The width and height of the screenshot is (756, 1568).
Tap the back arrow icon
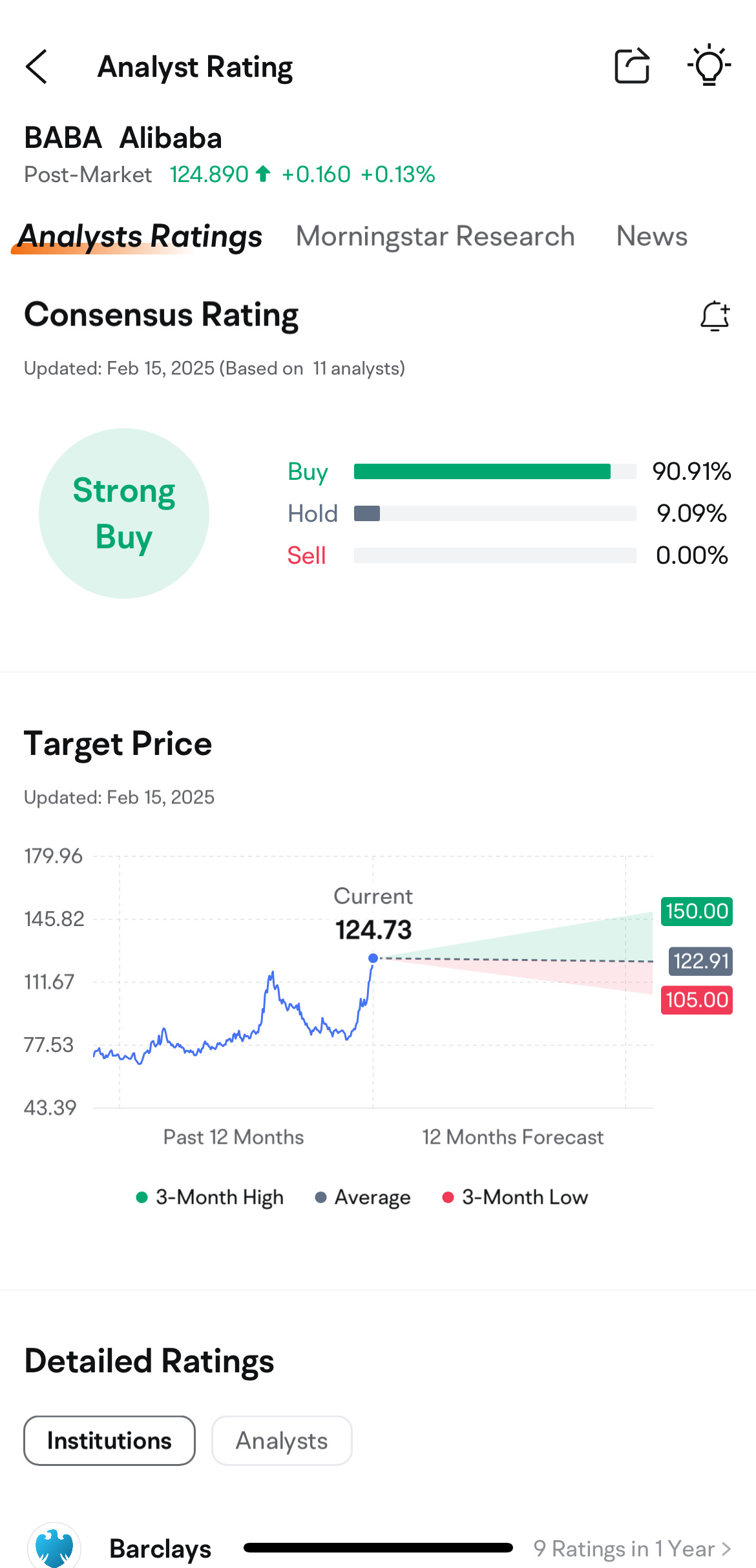[36, 67]
